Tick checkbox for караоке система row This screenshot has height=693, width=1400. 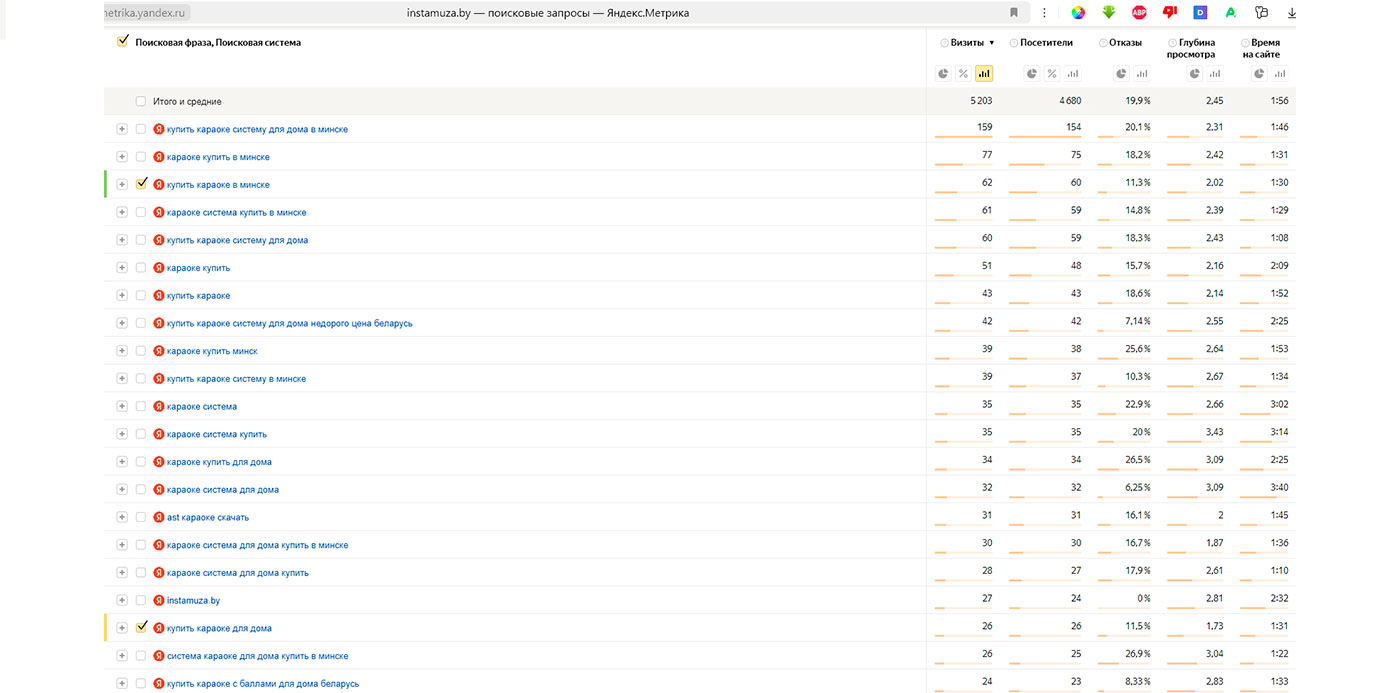pos(141,406)
